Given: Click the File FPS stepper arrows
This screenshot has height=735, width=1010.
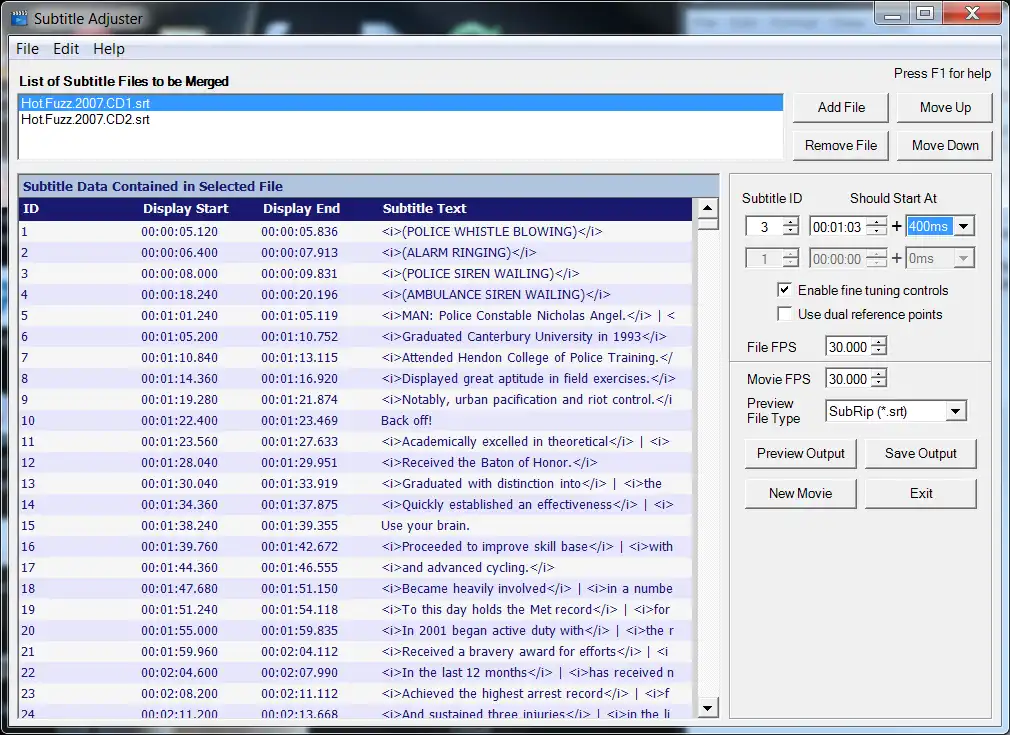Looking at the screenshot, I should pos(879,347).
